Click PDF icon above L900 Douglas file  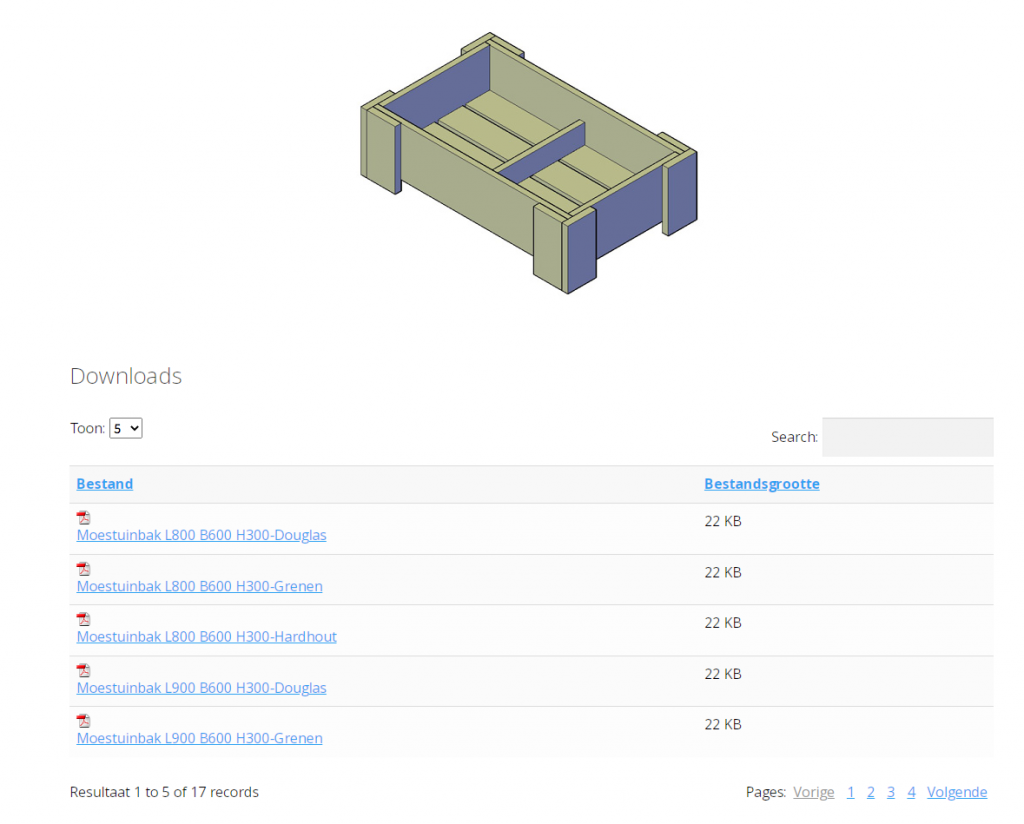(x=84, y=670)
